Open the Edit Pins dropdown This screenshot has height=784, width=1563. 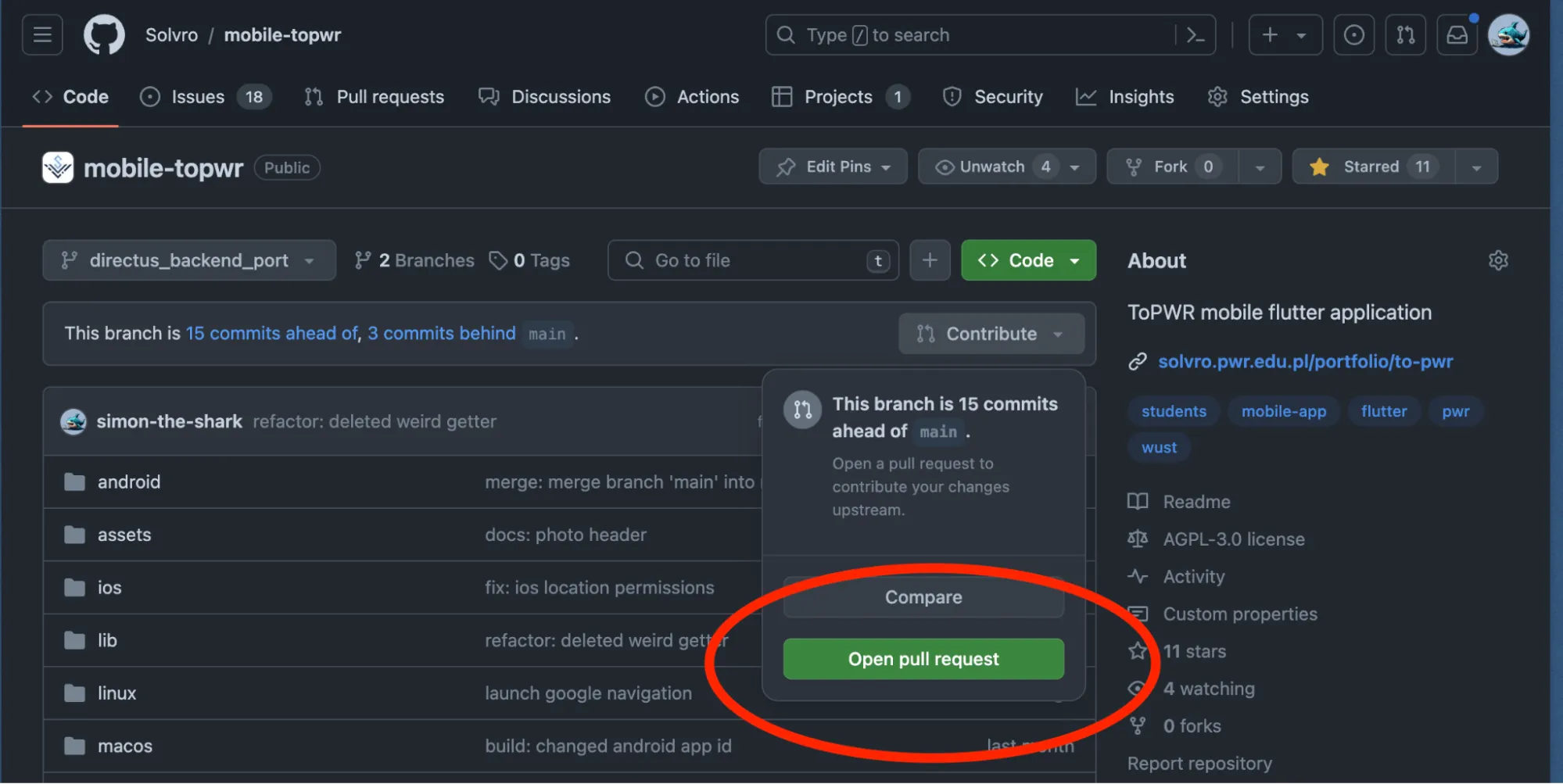click(833, 166)
